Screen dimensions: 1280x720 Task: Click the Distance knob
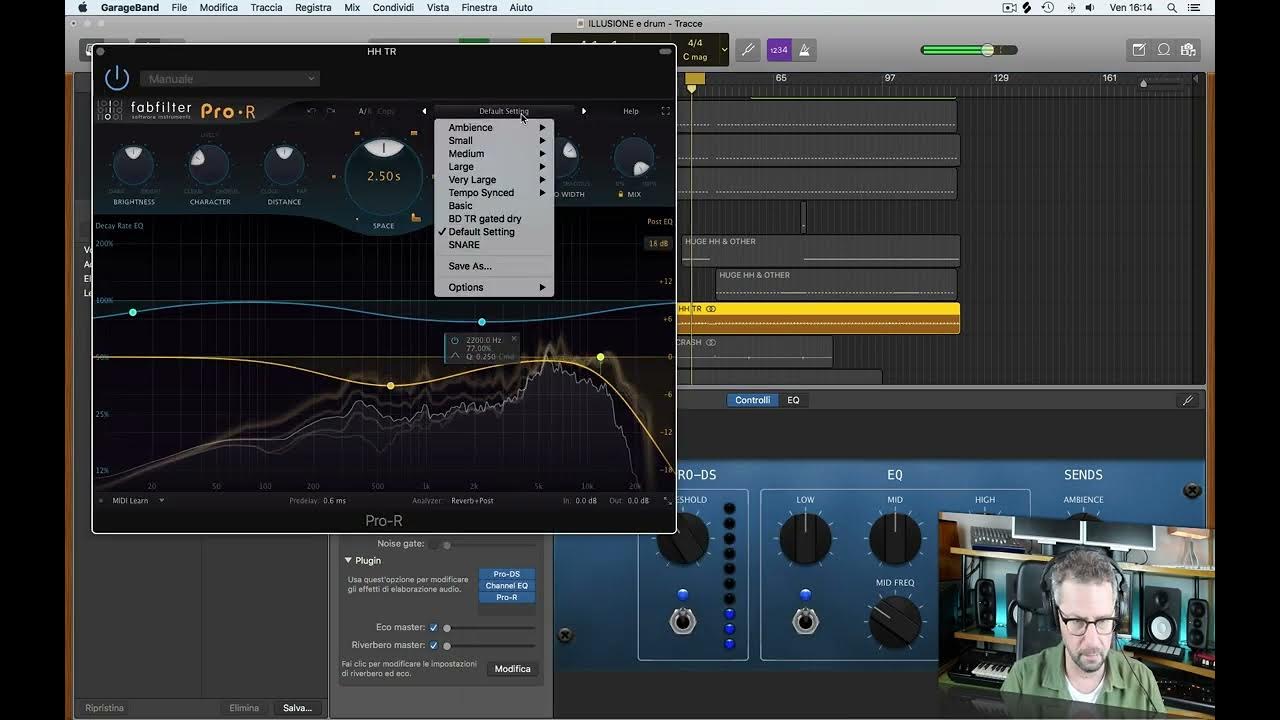284,165
